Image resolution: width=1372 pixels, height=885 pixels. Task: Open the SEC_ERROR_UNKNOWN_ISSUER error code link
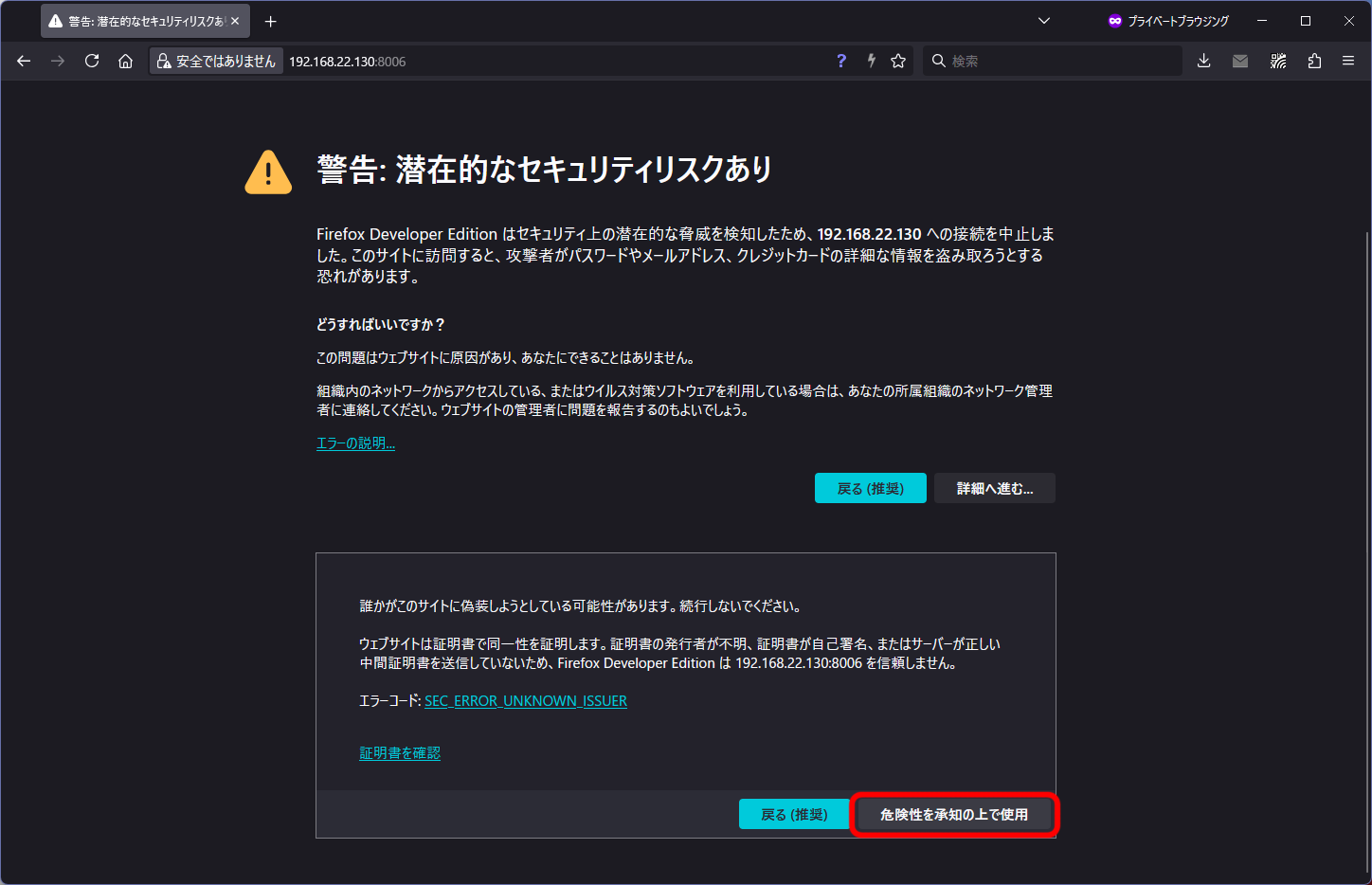[526, 701]
